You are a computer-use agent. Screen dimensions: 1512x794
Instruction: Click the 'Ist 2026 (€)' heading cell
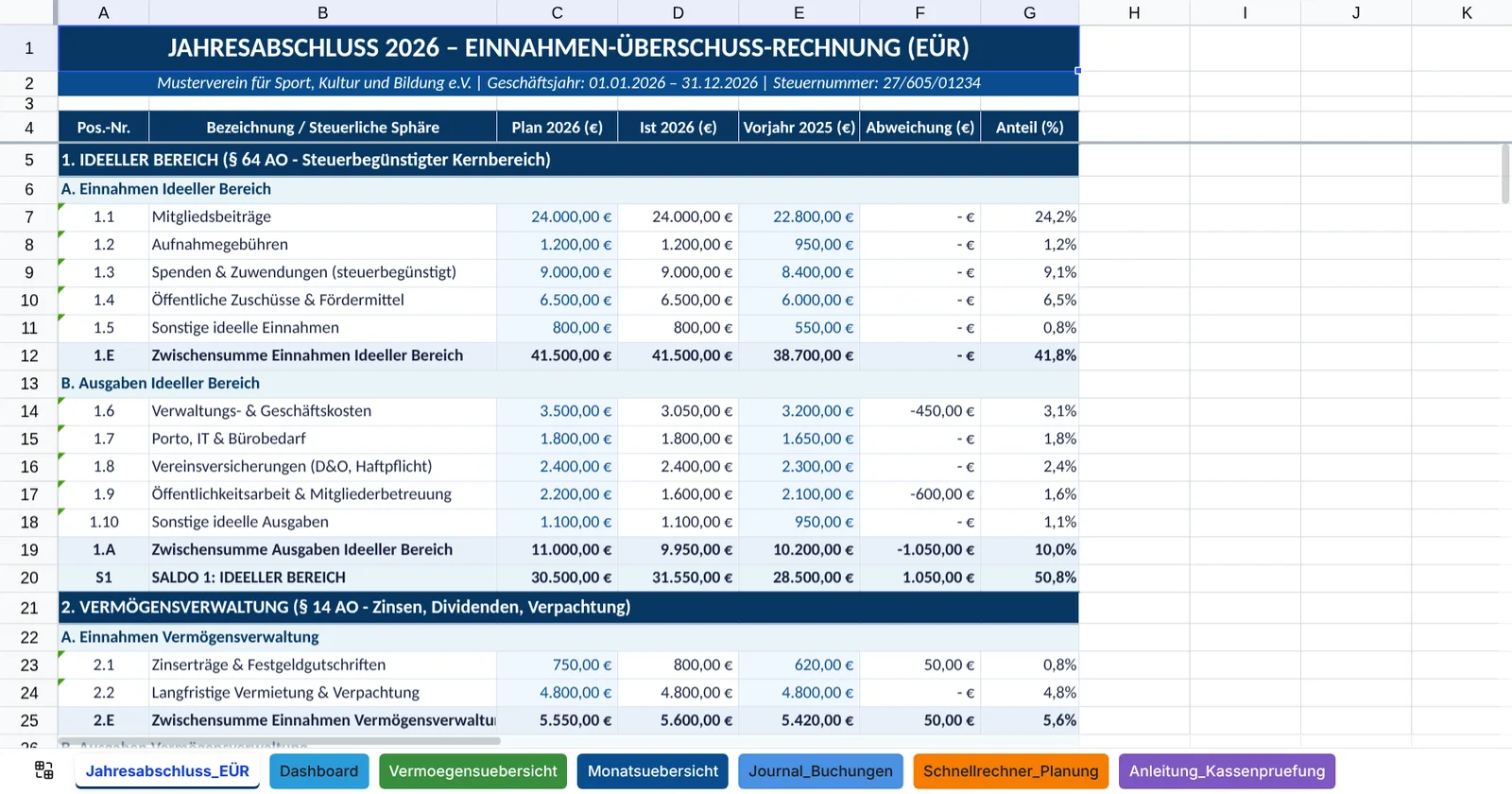pos(678,127)
